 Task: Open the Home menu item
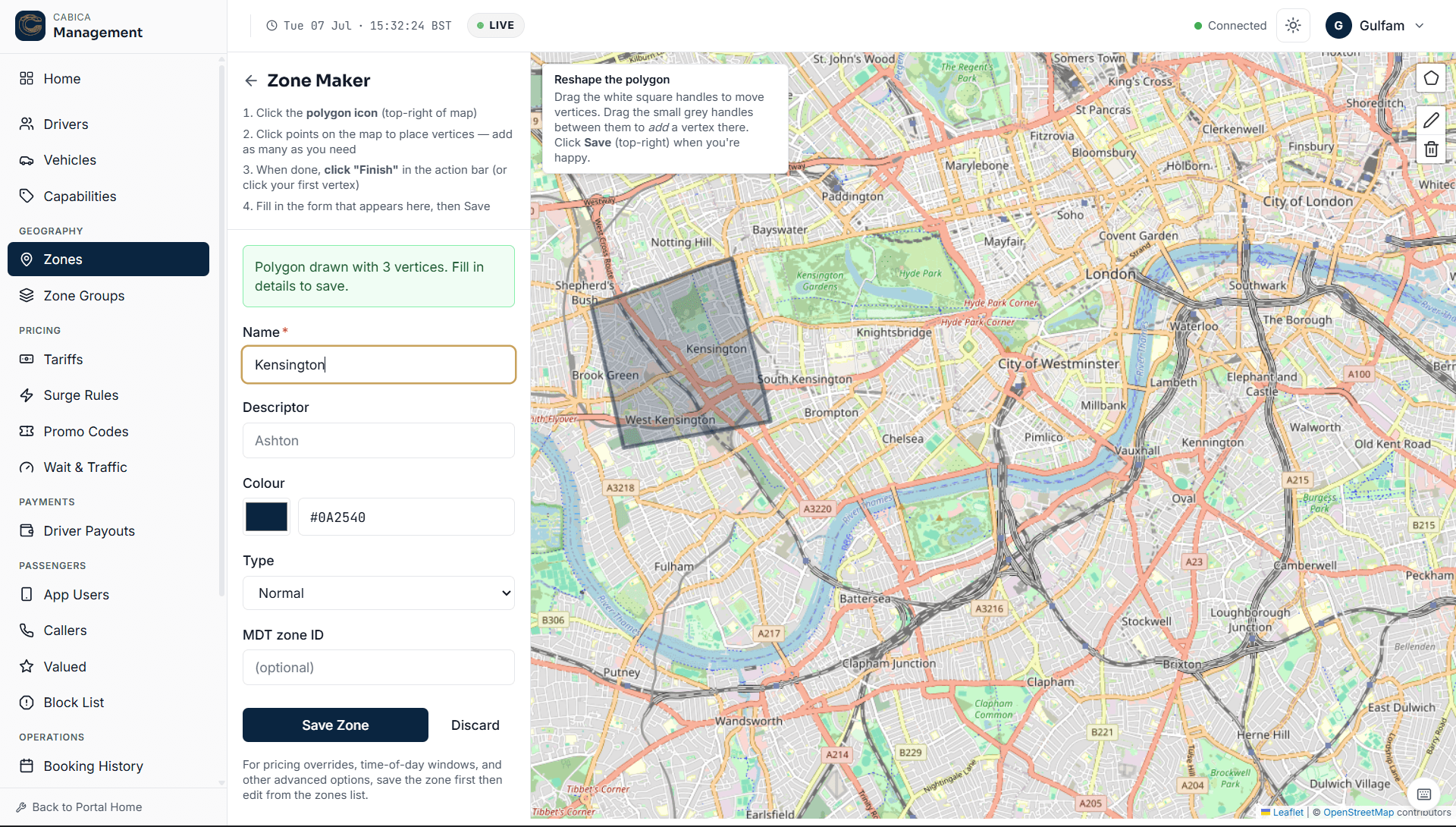pyautogui.click(x=108, y=78)
